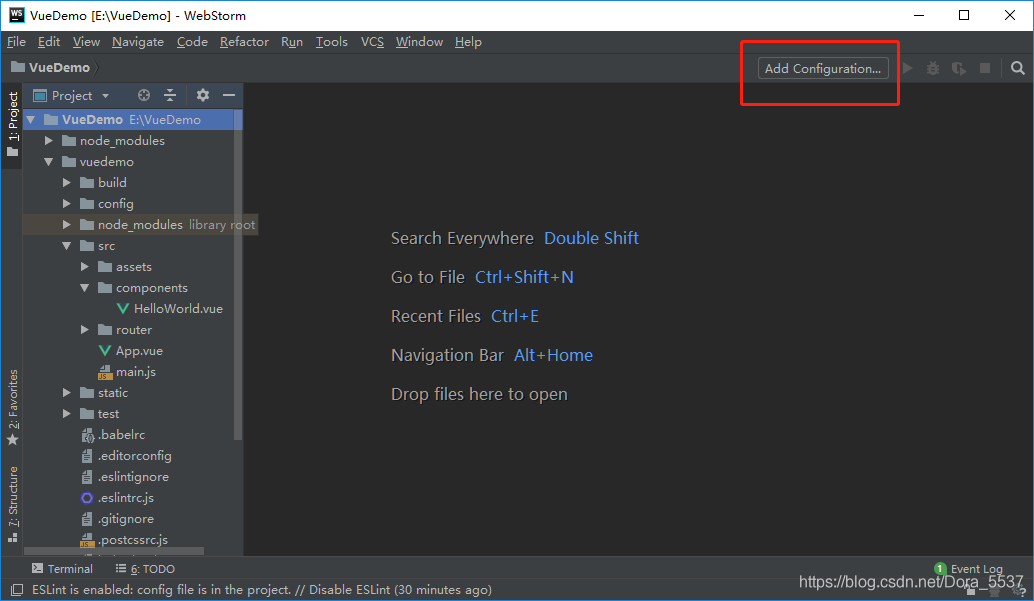Toggle the 2: Favorites side tab
The image size is (1034, 601).
click(13, 408)
